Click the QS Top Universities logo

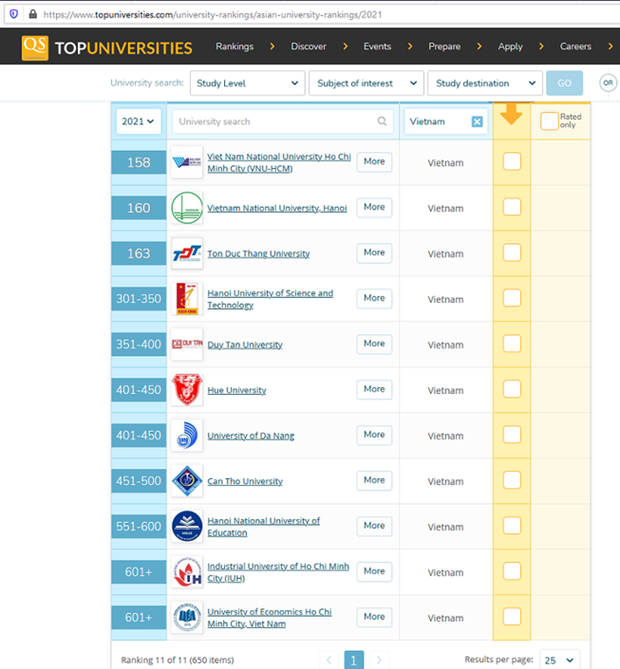click(107, 47)
